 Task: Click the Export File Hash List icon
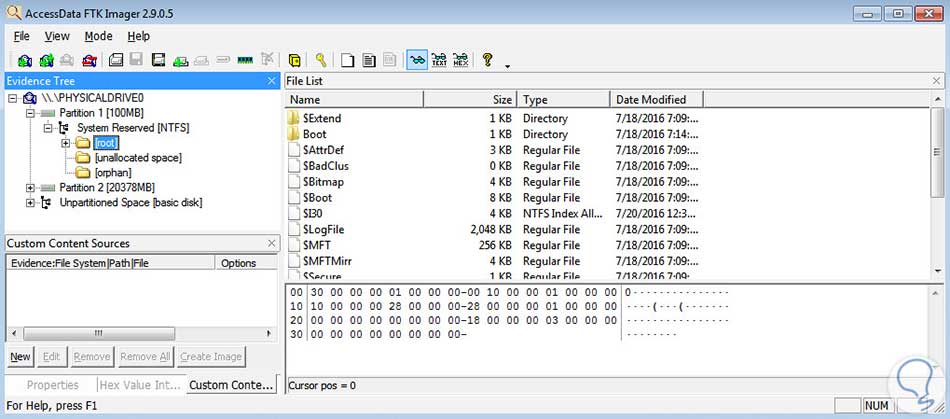pos(369,60)
